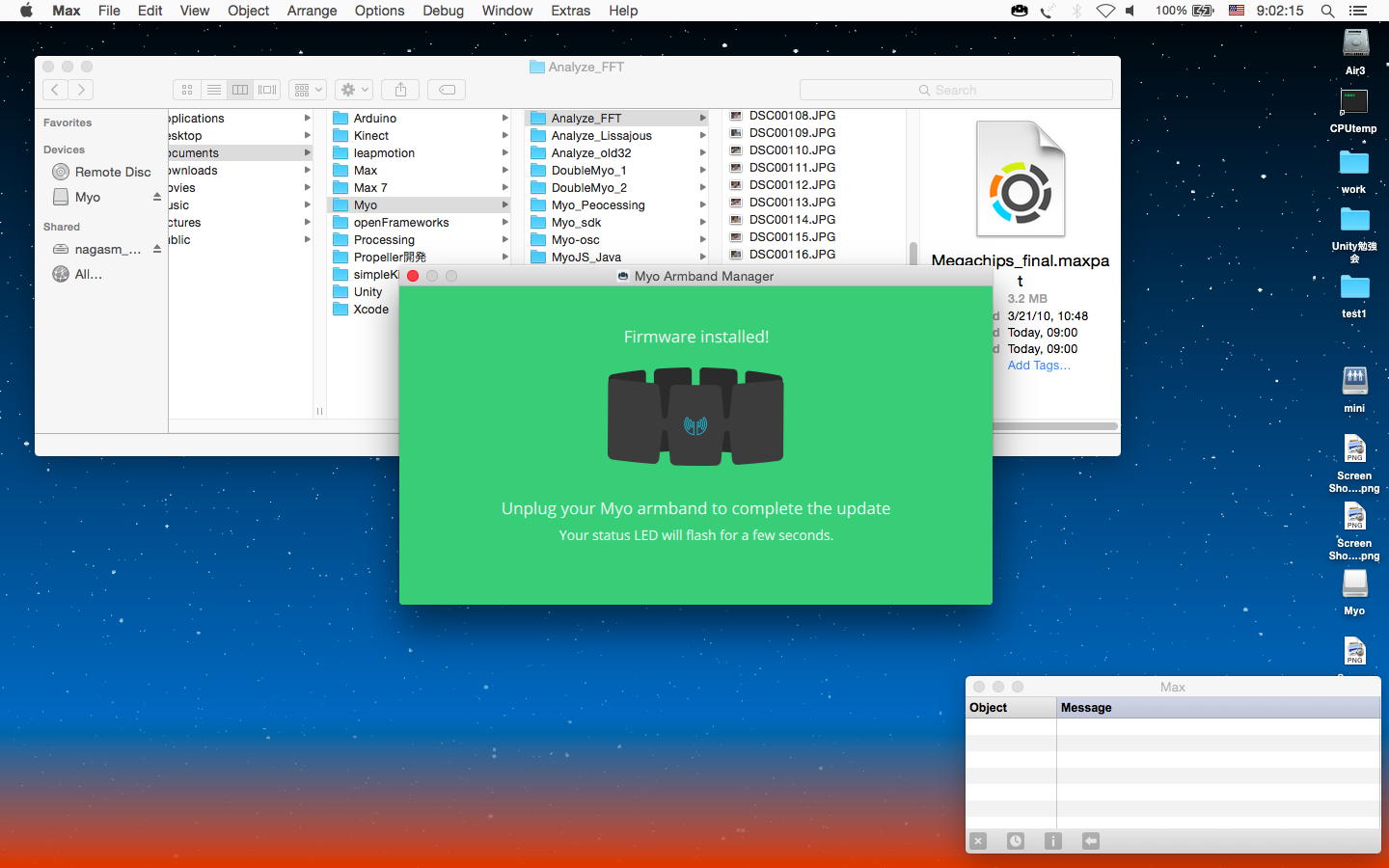This screenshot has width=1389, height=868.
Task: Open the Finder action gear dropdown
Action: 354,90
